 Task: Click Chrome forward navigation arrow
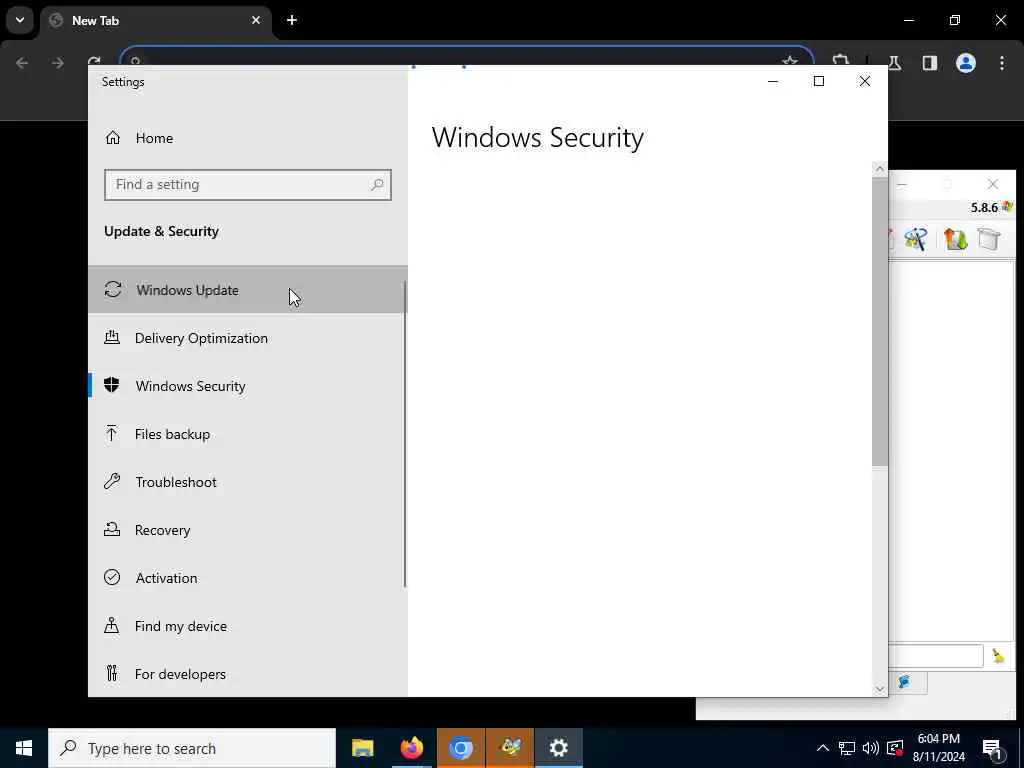click(57, 63)
